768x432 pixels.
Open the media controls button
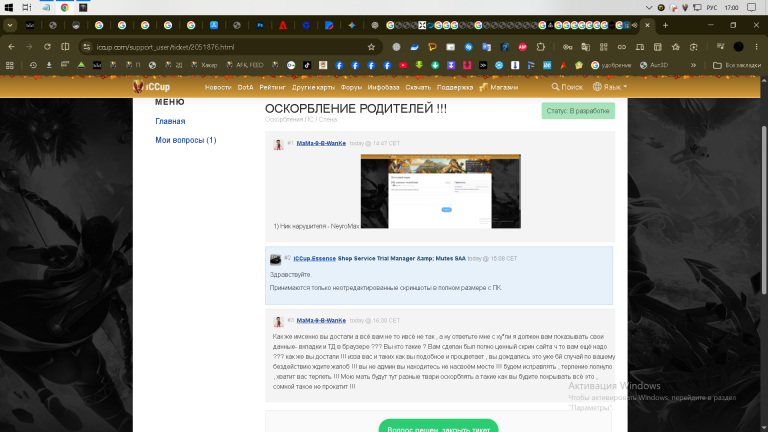pos(720,47)
